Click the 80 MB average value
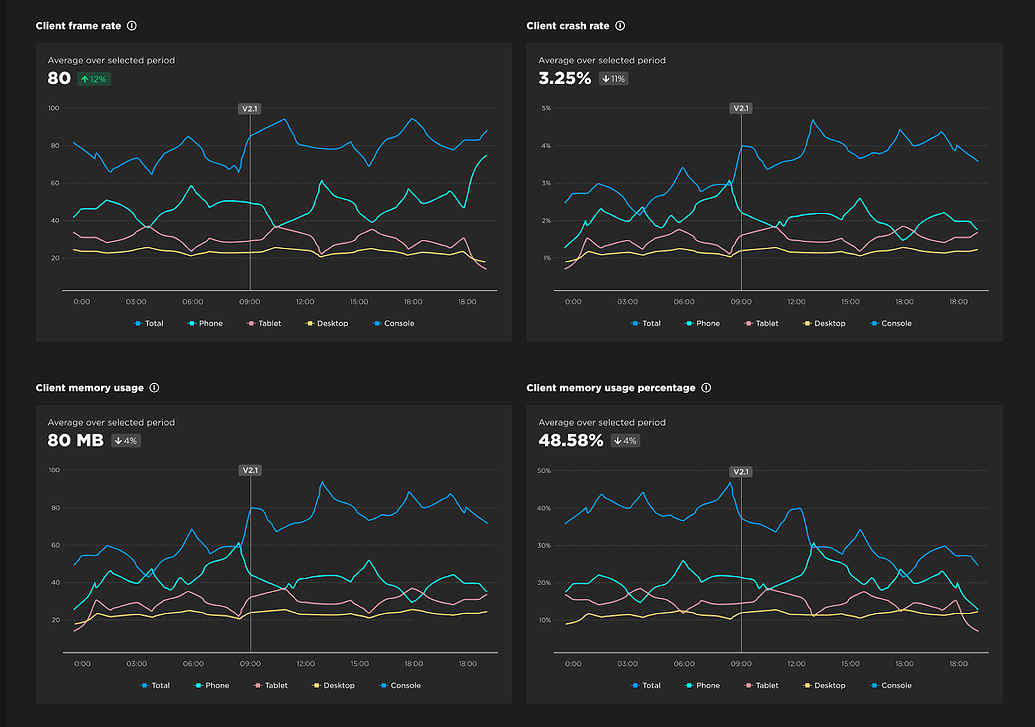 click(75, 440)
